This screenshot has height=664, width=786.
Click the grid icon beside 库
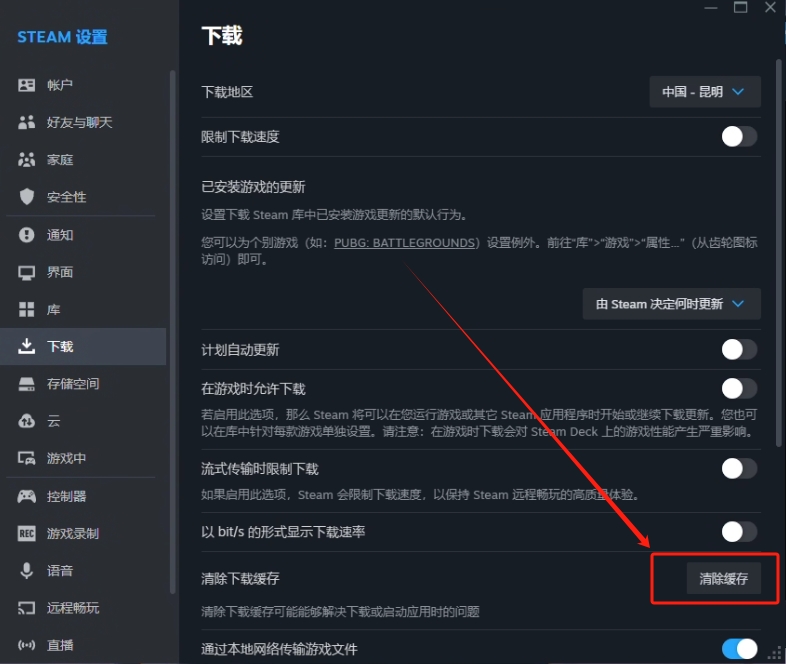tap(27, 309)
